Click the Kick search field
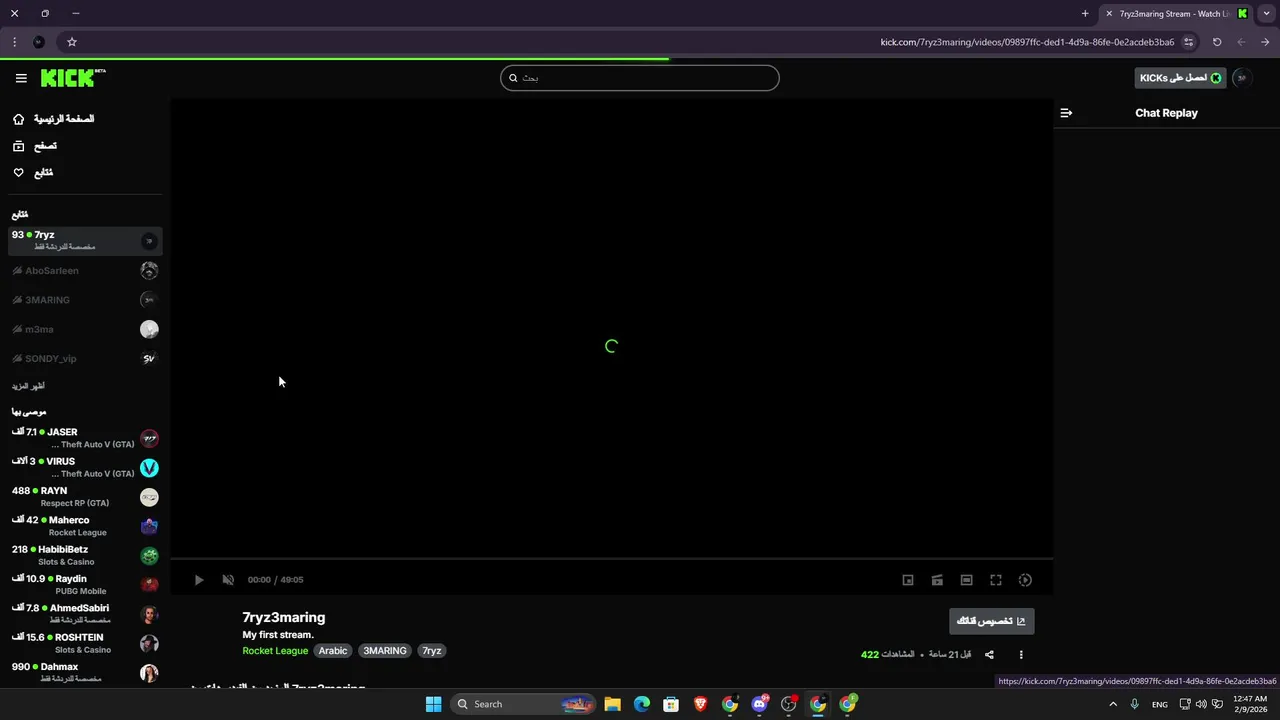The height and width of the screenshot is (720, 1280). click(x=640, y=78)
